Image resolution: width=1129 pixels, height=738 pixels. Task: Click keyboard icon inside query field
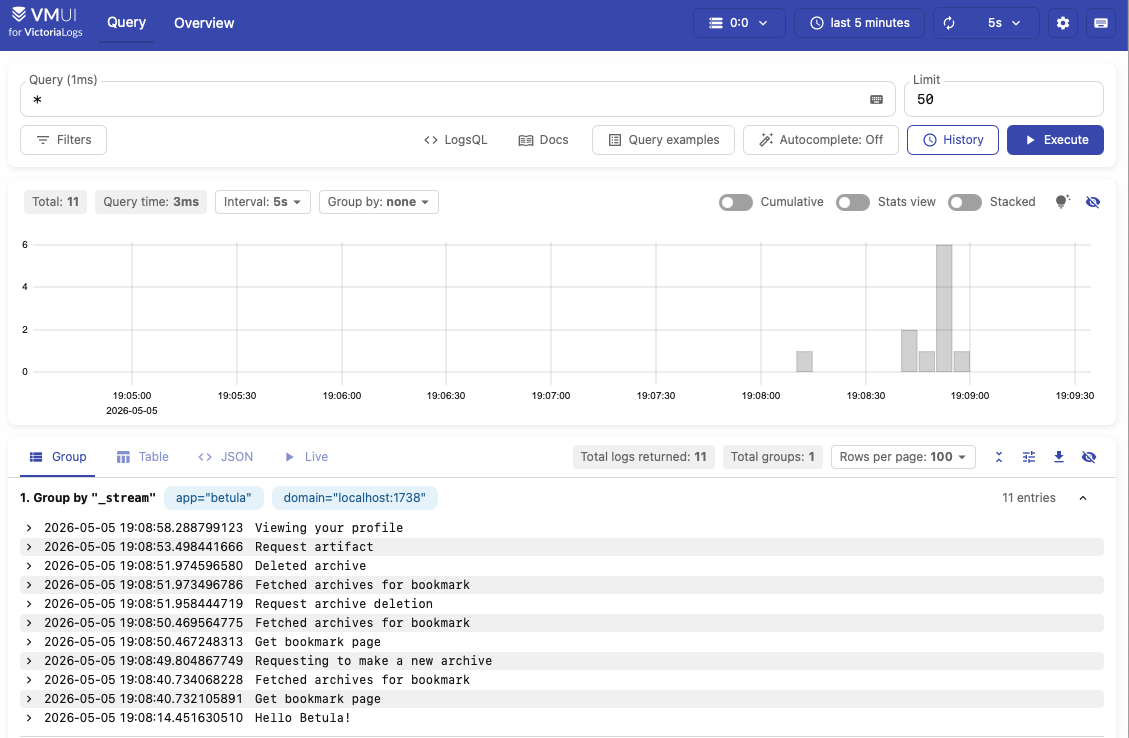(876, 99)
